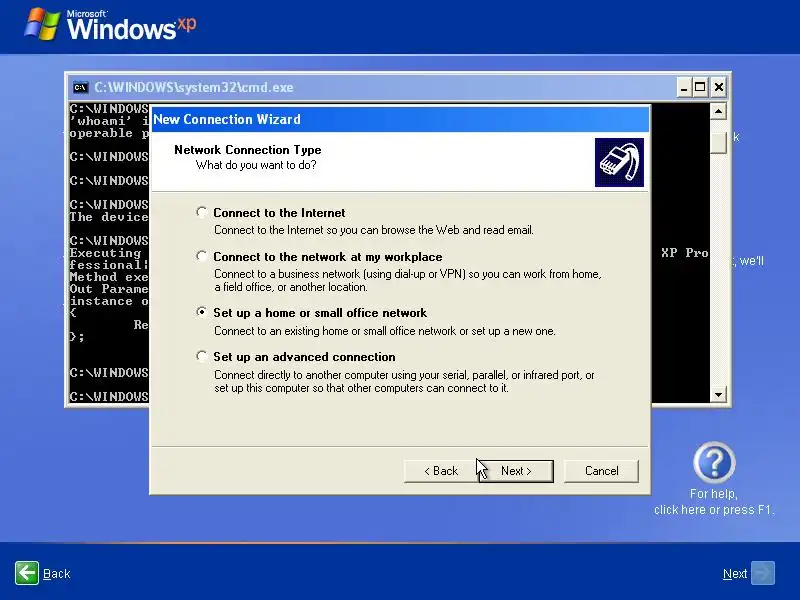
Task: Maximize the cmd.exe window
Action: point(701,87)
